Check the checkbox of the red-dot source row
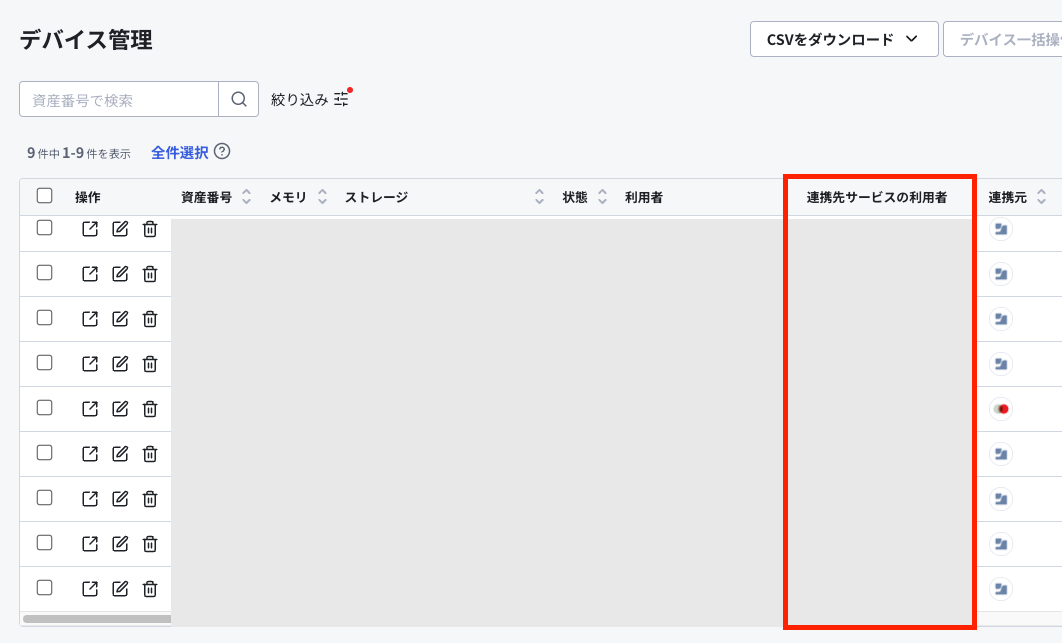 (x=44, y=407)
